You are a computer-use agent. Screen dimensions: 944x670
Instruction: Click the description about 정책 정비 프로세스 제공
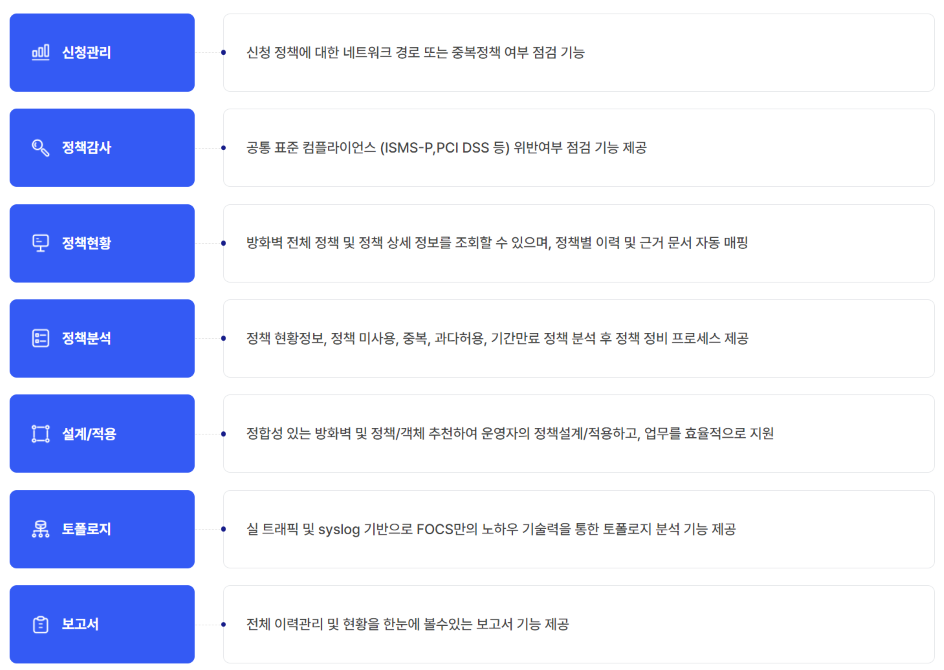point(497,338)
